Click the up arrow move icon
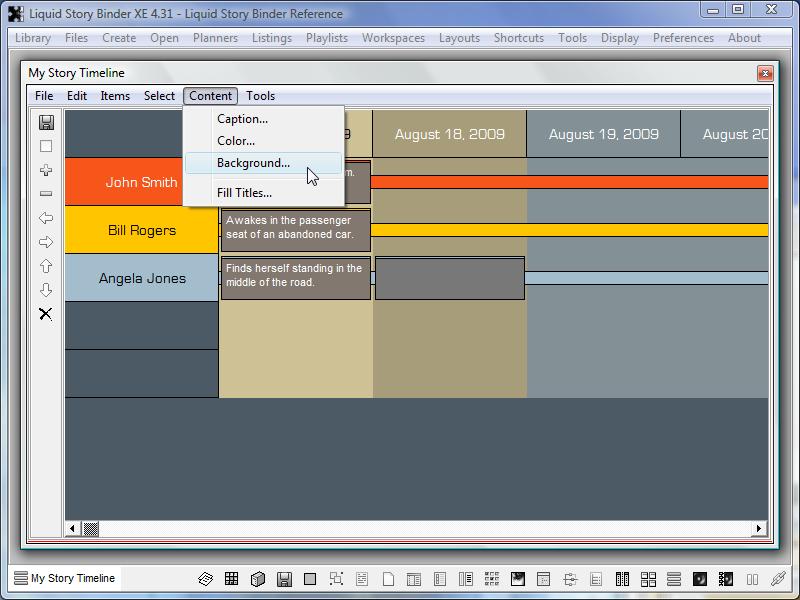 coord(46,266)
